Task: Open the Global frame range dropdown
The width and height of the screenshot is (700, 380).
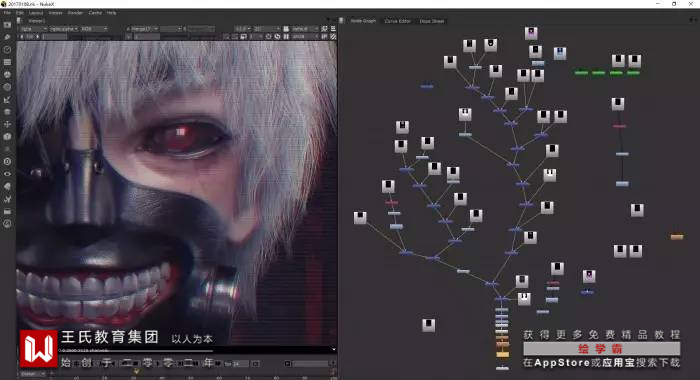Action: (33, 373)
